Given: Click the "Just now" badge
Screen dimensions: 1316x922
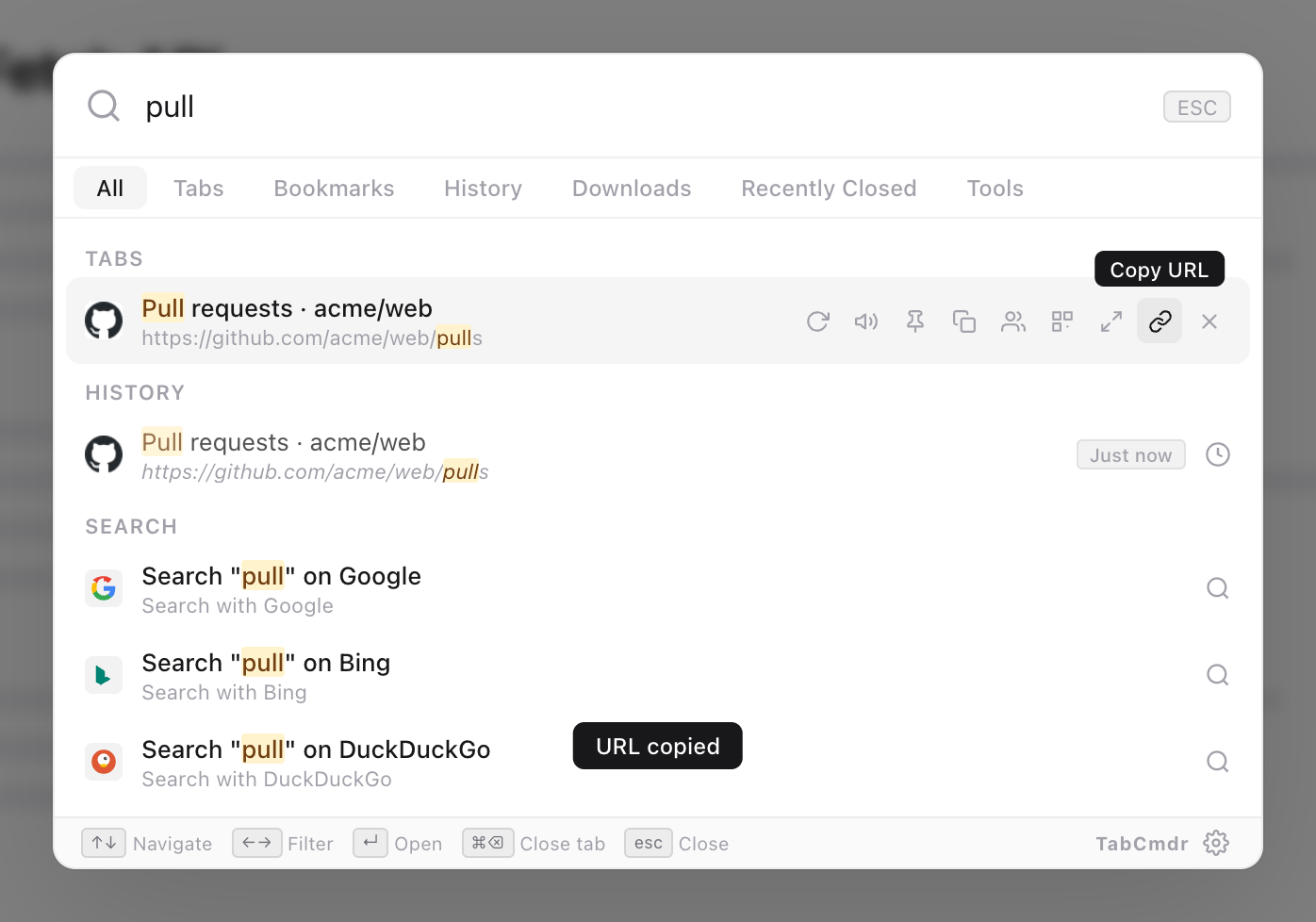Looking at the screenshot, I should 1131,454.
